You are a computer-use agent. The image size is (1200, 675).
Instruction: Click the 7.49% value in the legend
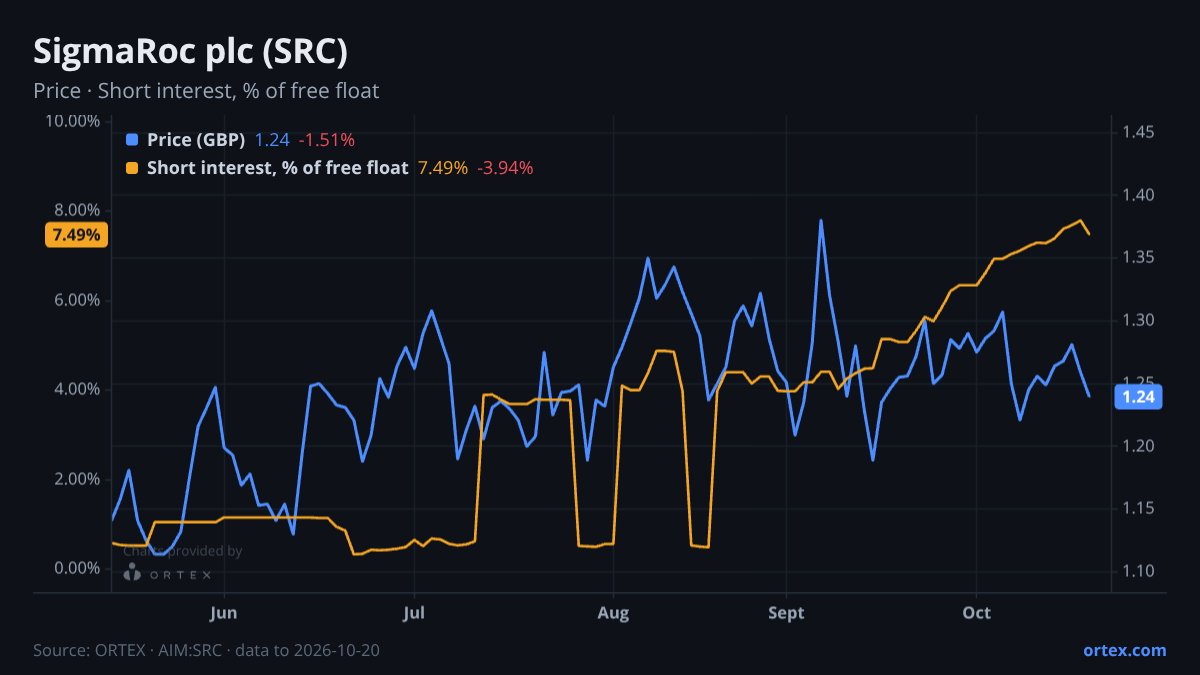coord(442,168)
